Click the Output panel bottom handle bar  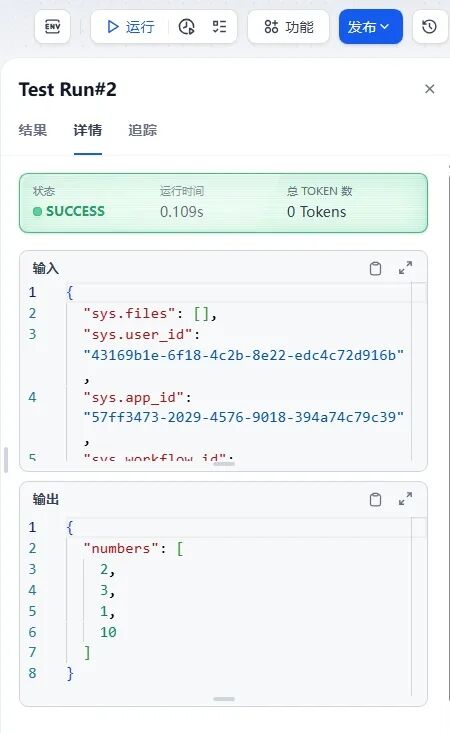[x=224, y=699]
